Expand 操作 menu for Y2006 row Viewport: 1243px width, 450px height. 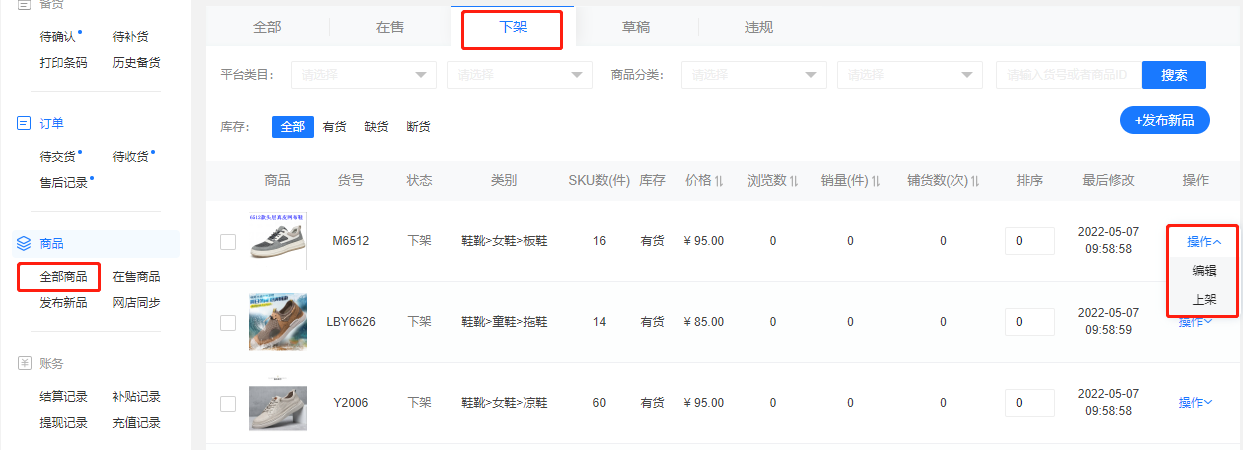[1195, 403]
